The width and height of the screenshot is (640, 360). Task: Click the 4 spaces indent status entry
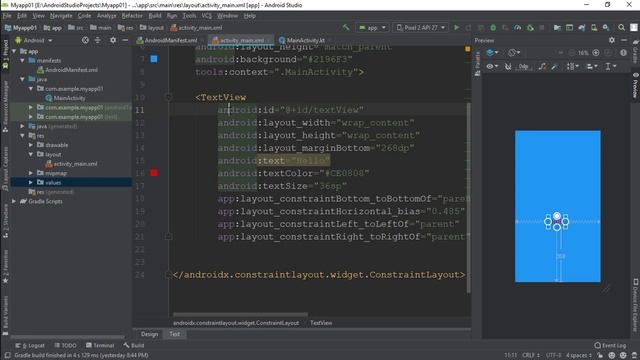(x=578, y=356)
